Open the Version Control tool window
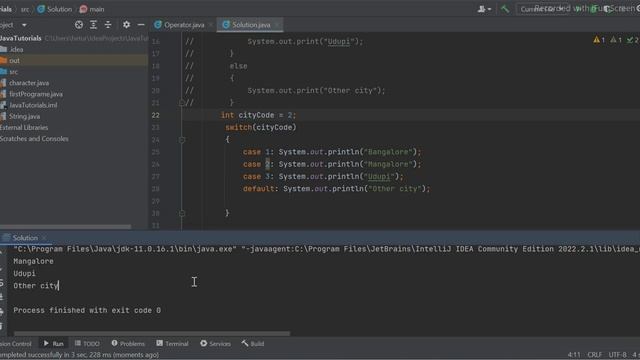This screenshot has width=640, height=360. click(x=16, y=344)
